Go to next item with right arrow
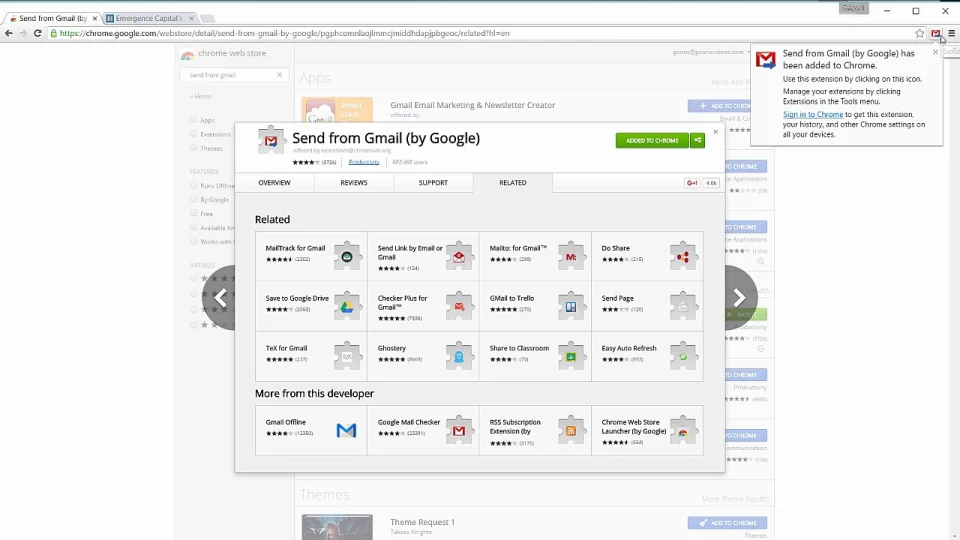The width and height of the screenshot is (960, 540). click(x=738, y=297)
